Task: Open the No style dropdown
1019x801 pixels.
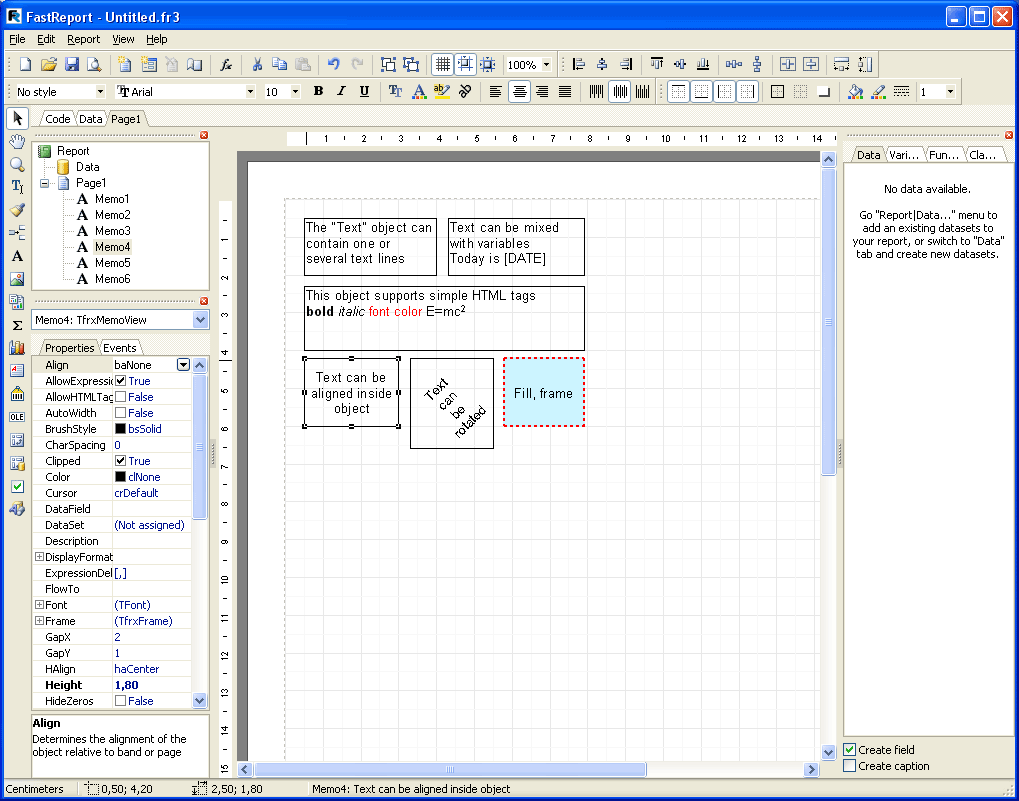Action: pyautogui.click(x=100, y=92)
